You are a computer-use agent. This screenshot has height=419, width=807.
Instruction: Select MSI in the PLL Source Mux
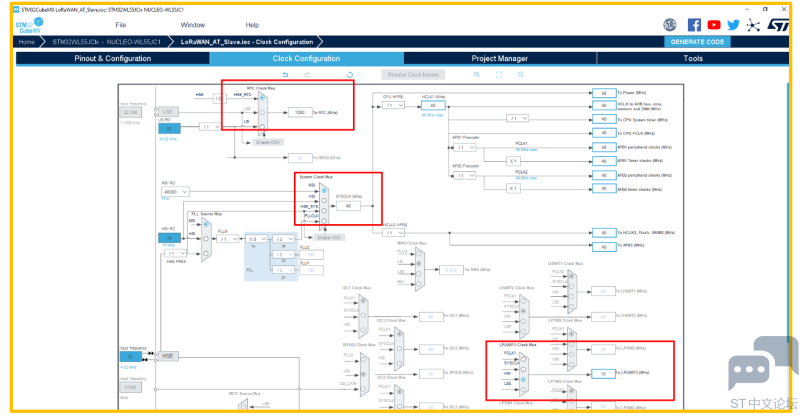click(x=206, y=224)
